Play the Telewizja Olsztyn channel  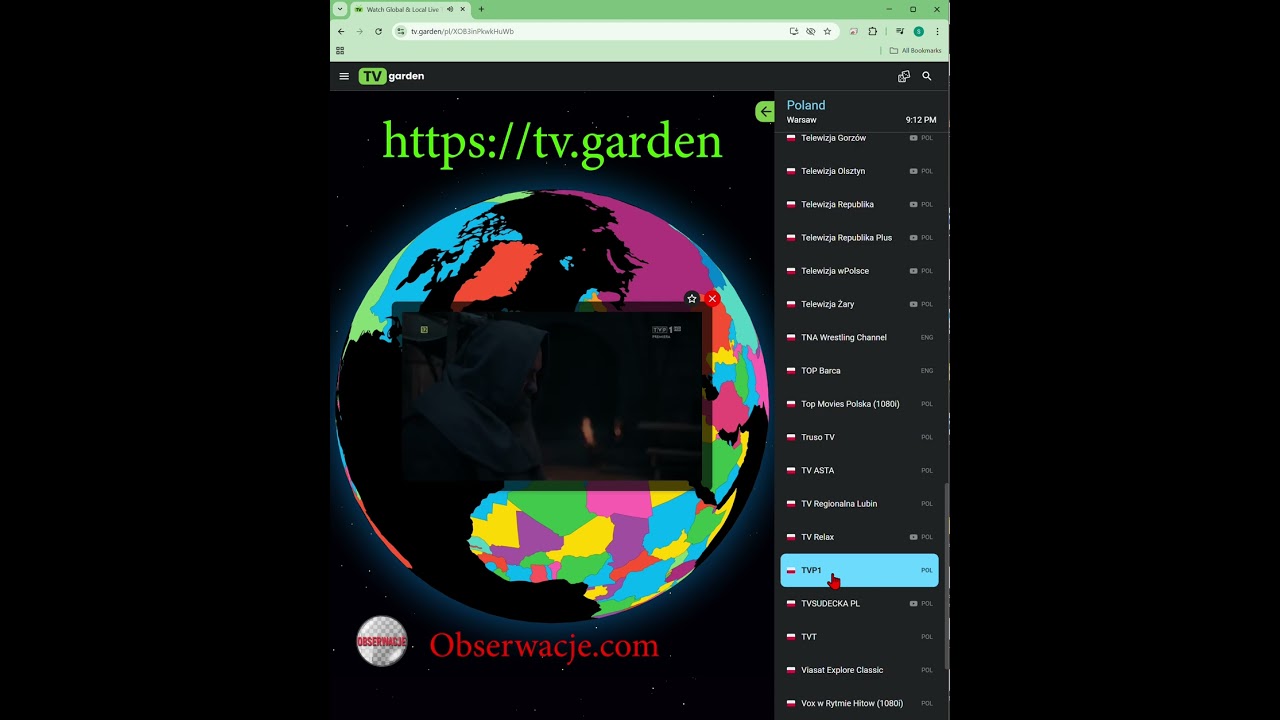coord(860,171)
